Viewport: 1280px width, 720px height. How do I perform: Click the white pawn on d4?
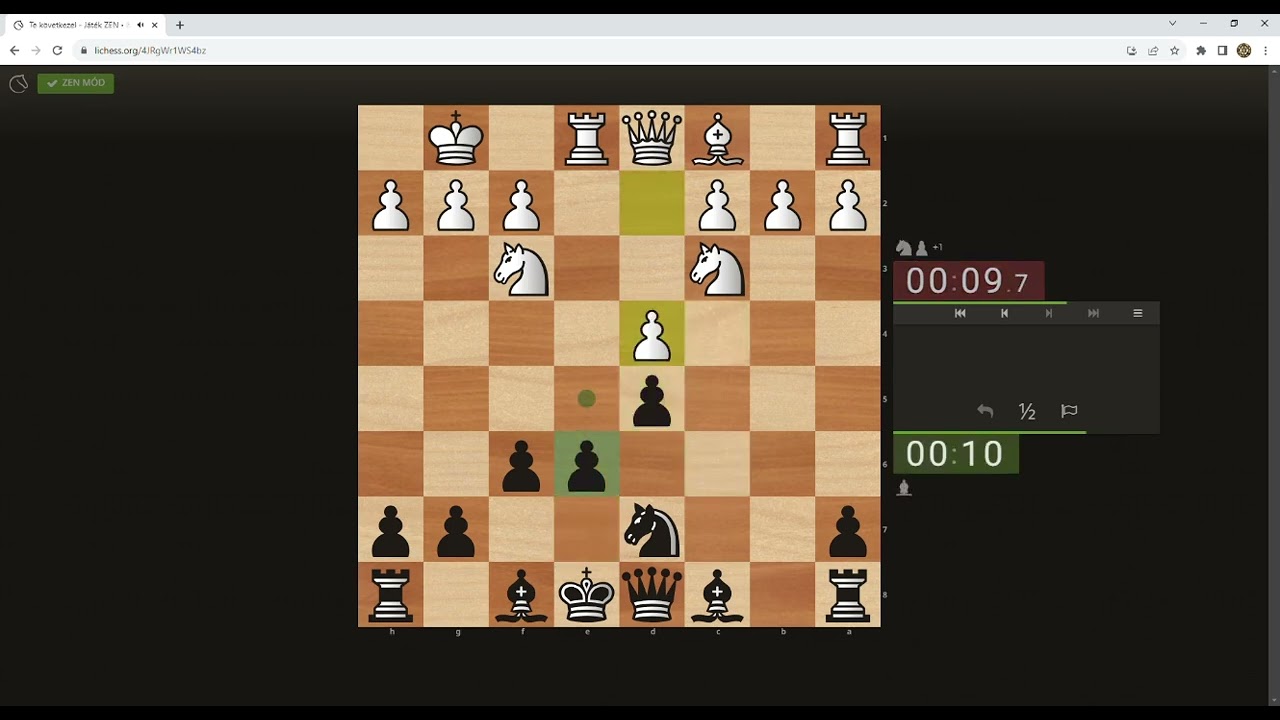[x=652, y=334]
